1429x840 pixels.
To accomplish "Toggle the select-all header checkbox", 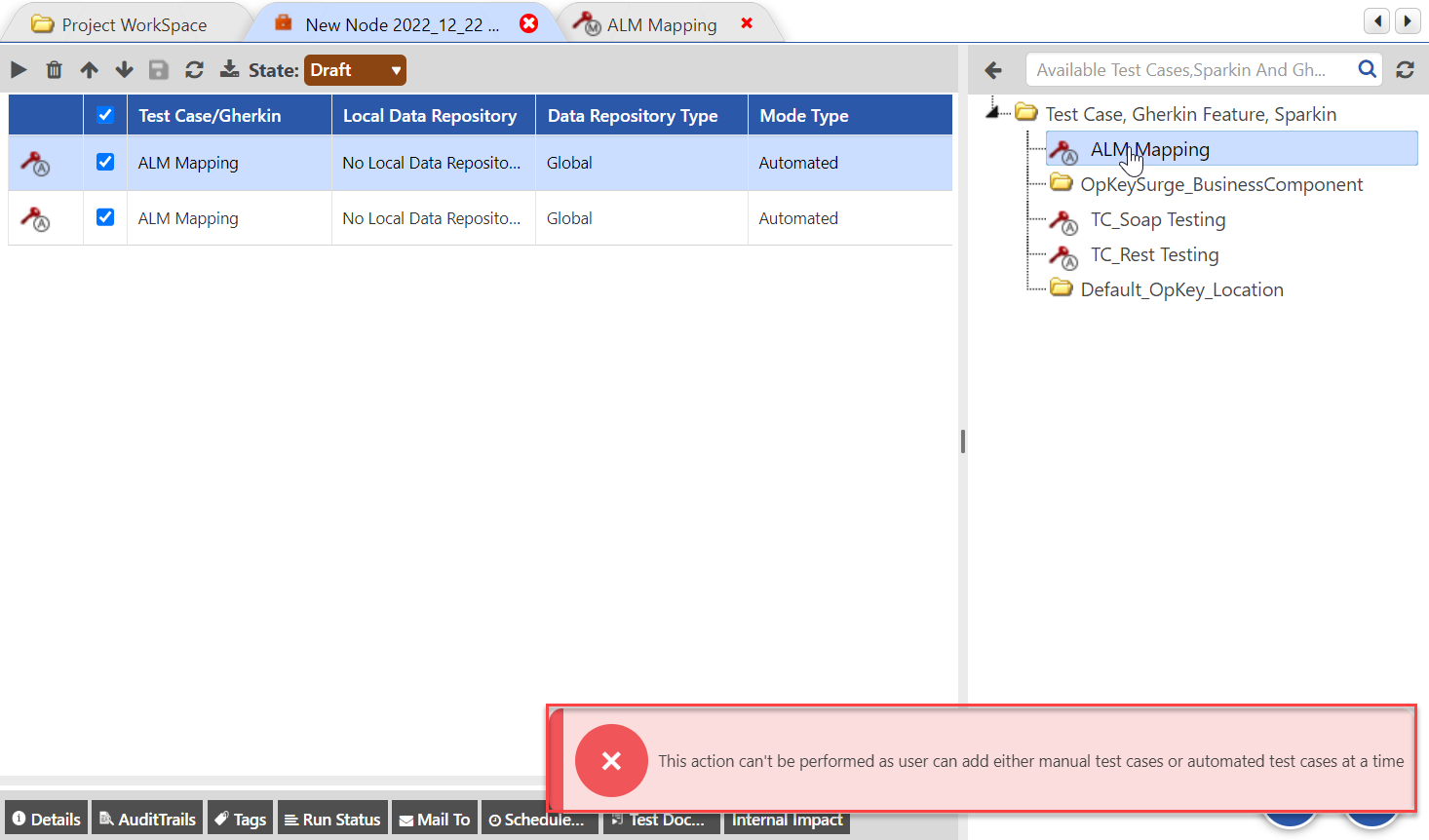I will coord(105,115).
